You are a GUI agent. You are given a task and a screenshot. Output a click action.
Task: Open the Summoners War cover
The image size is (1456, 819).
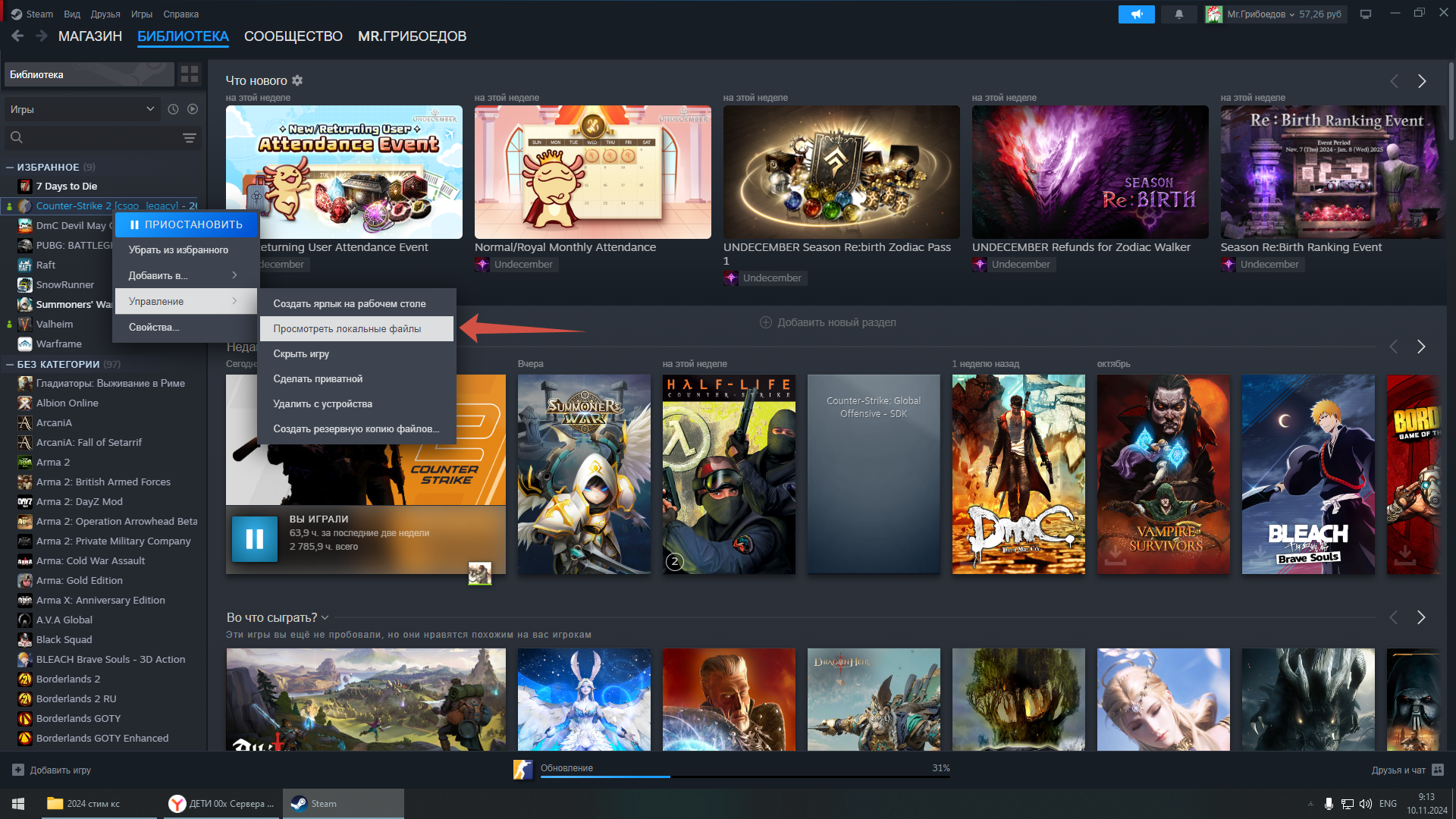click(x=584, y=474)
